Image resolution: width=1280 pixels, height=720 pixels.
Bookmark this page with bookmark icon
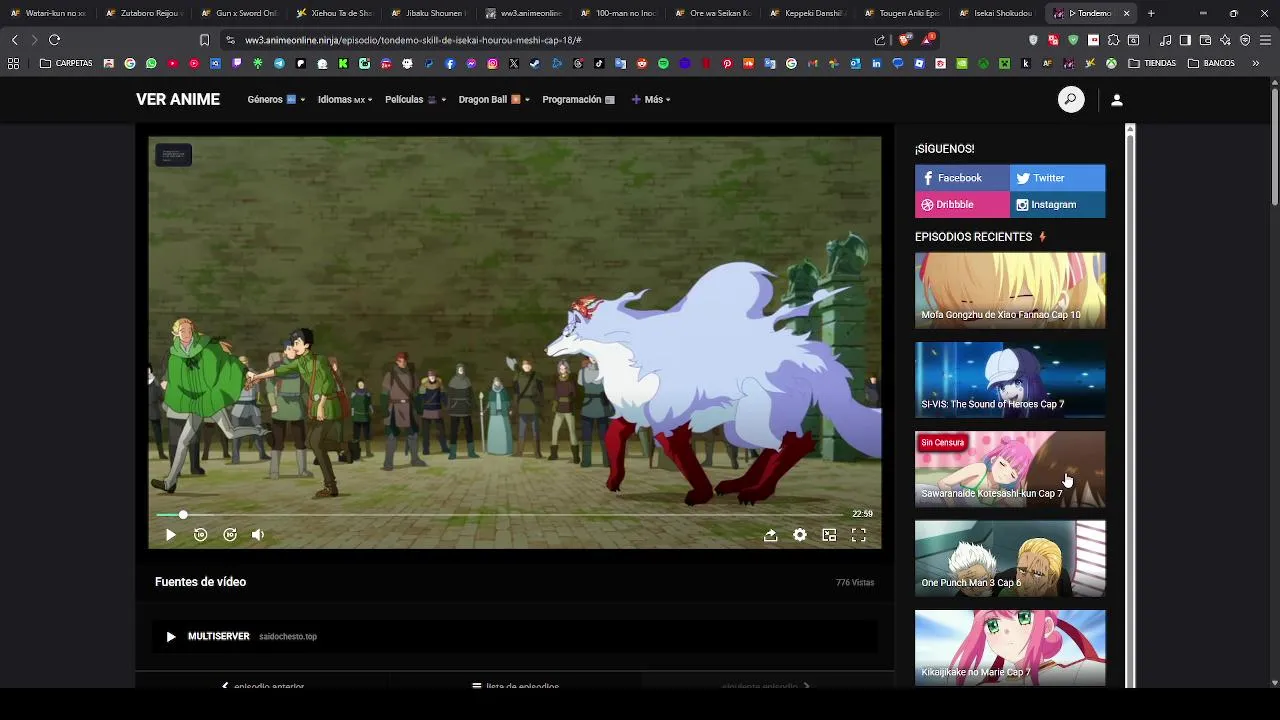204,40
